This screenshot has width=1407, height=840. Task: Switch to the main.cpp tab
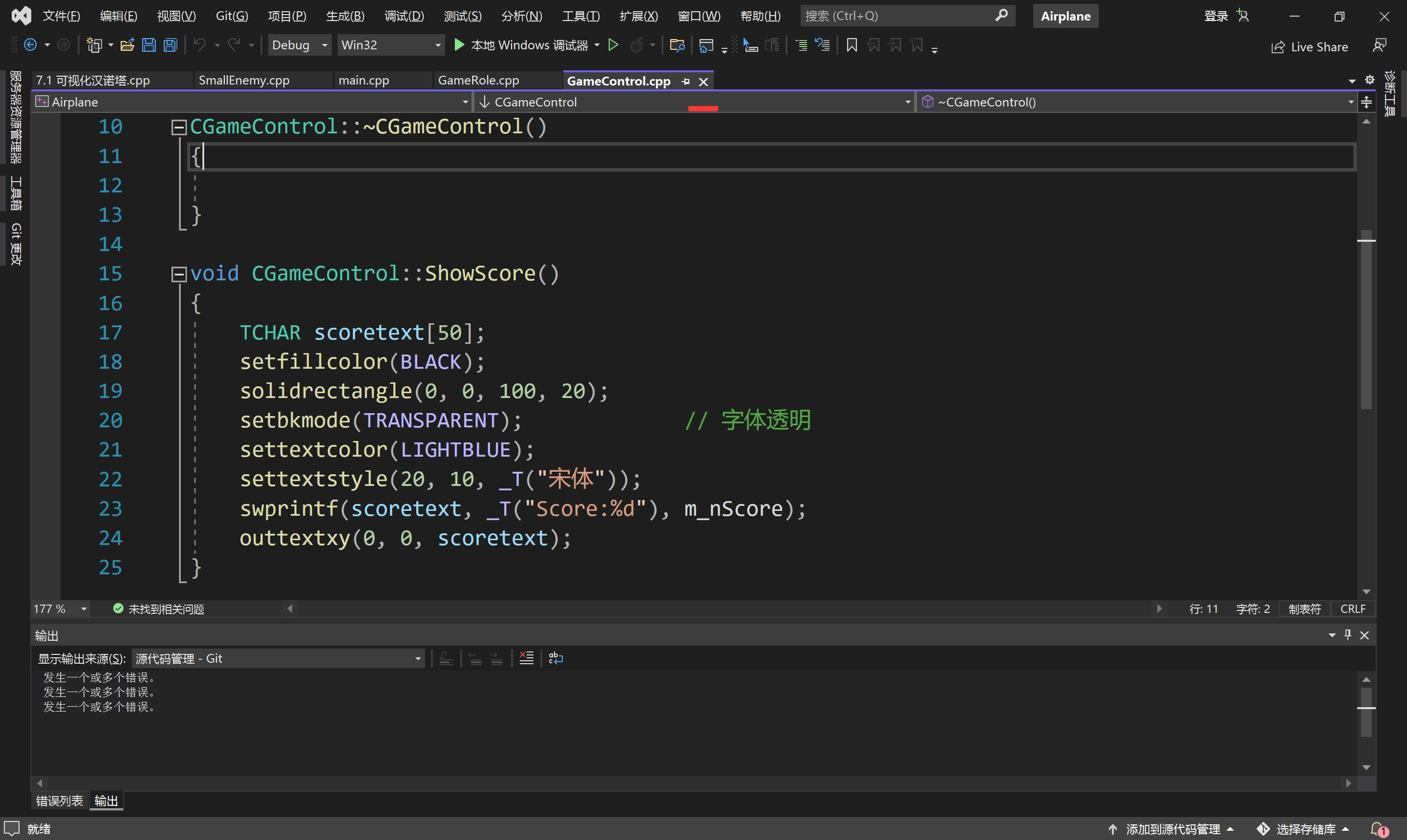[x=363, y=81]
